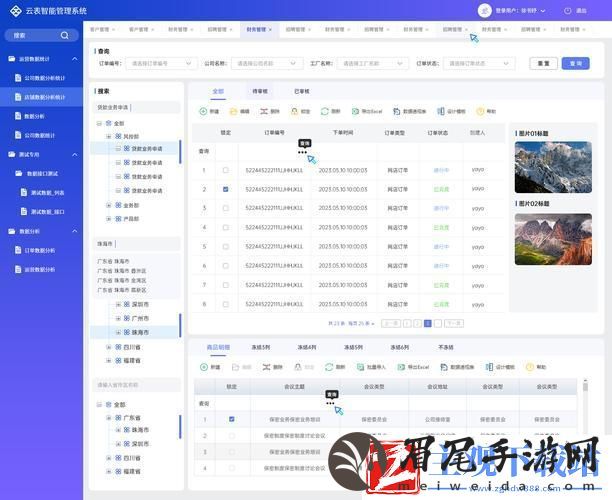Click the sidebar search magnifier icon
This screenshot has width=612, height=500.
tap(64, 36)
